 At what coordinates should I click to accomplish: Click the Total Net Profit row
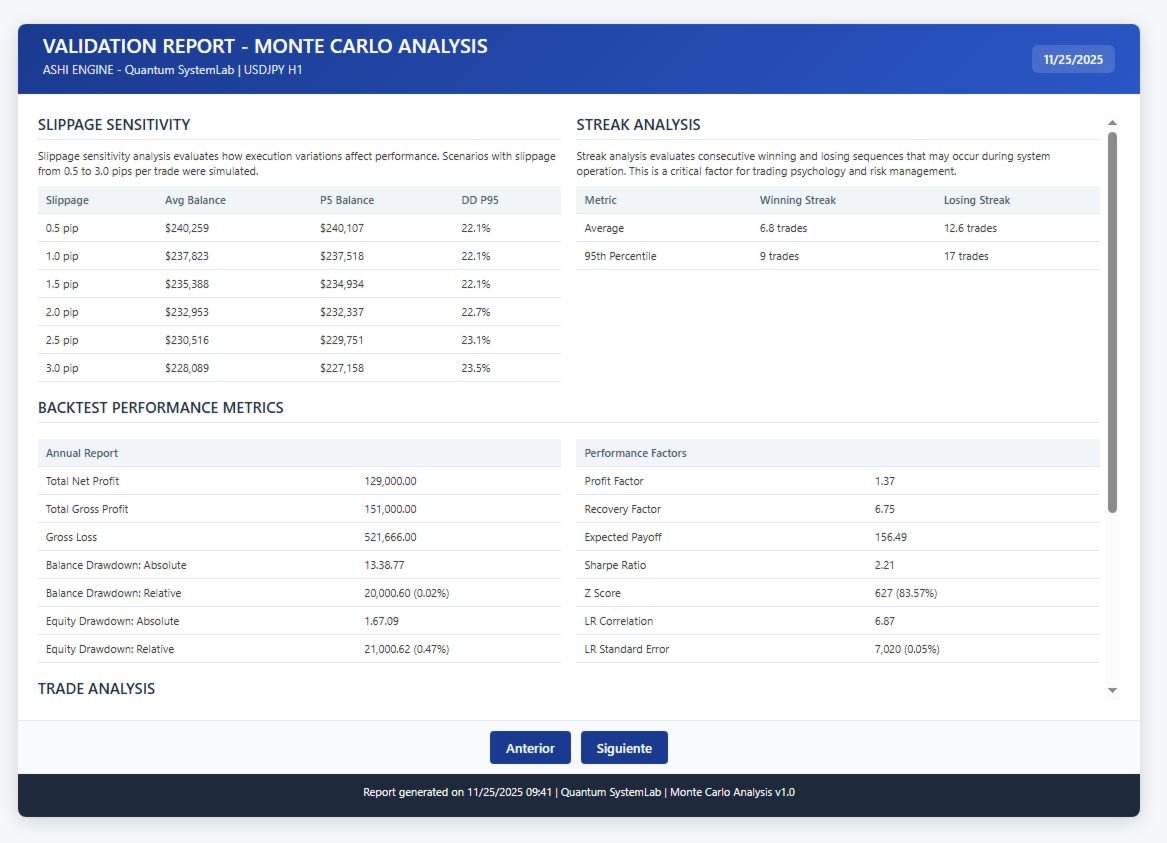coord(299,481)
